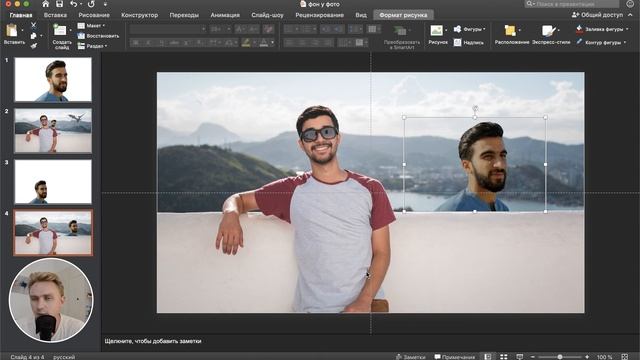Viewport: 640px width, 360px height.
Task: Click the 100 % zoom level
Action: coord(604,357)
